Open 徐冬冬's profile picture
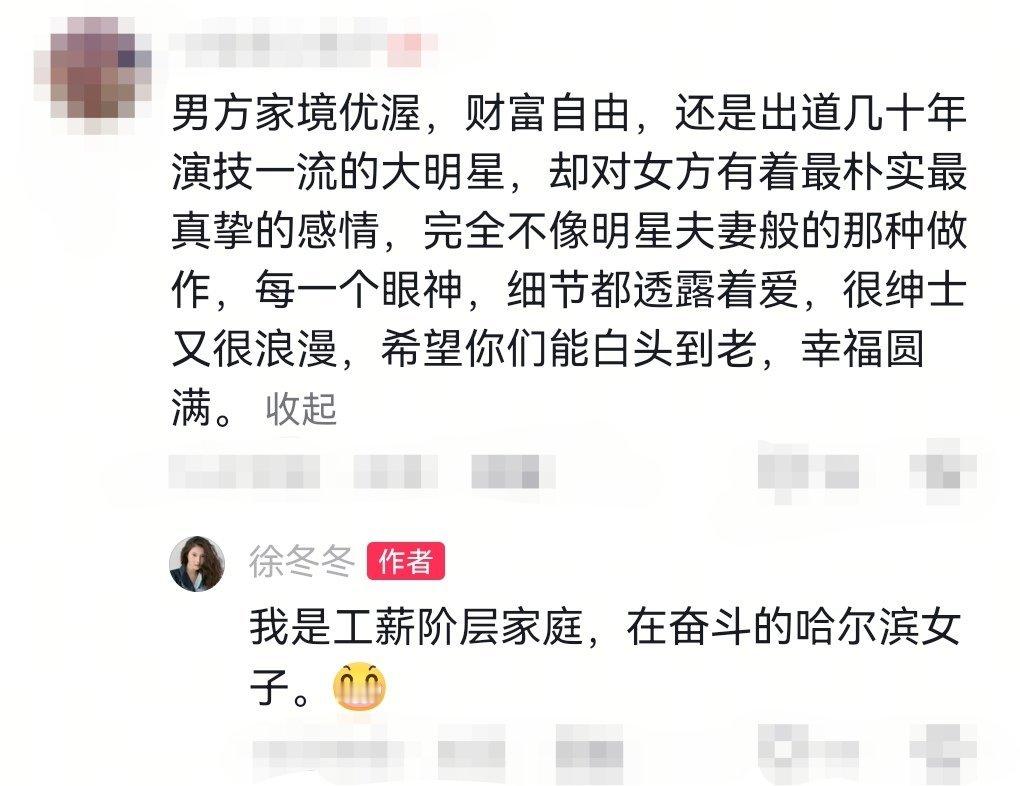The height and width of the screenshot is (786, 1020). coord(197,563)
